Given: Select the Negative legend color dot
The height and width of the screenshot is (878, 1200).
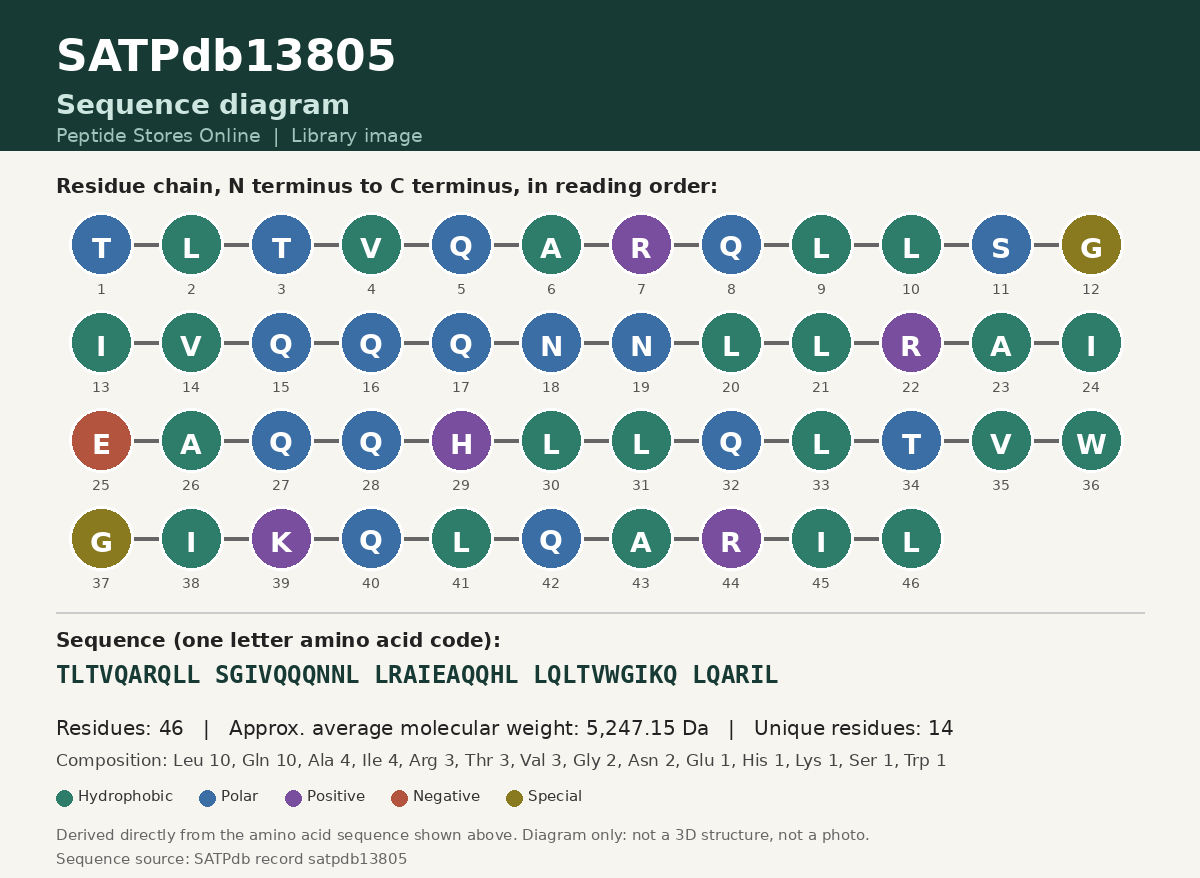Looking at the screenshot, I should click(399, 798).
